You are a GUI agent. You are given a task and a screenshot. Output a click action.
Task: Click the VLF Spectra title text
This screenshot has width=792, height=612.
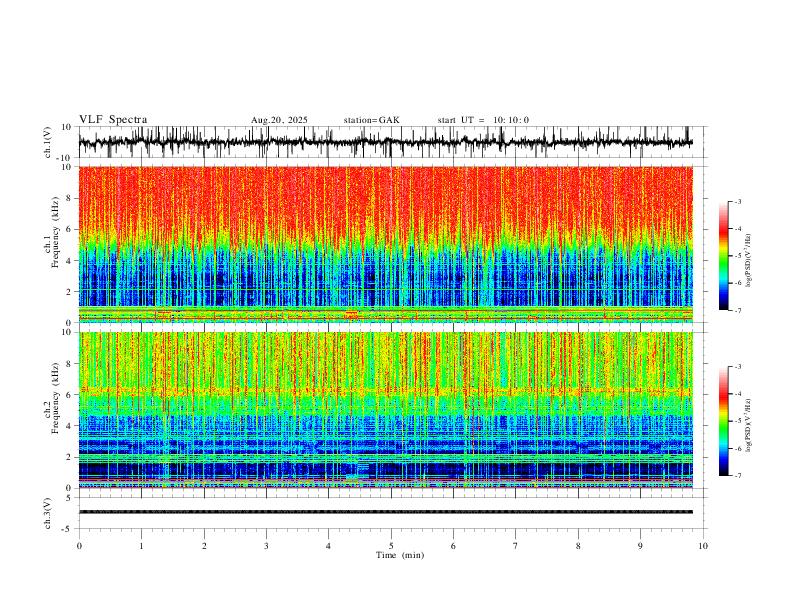click(x=113, y=120)
